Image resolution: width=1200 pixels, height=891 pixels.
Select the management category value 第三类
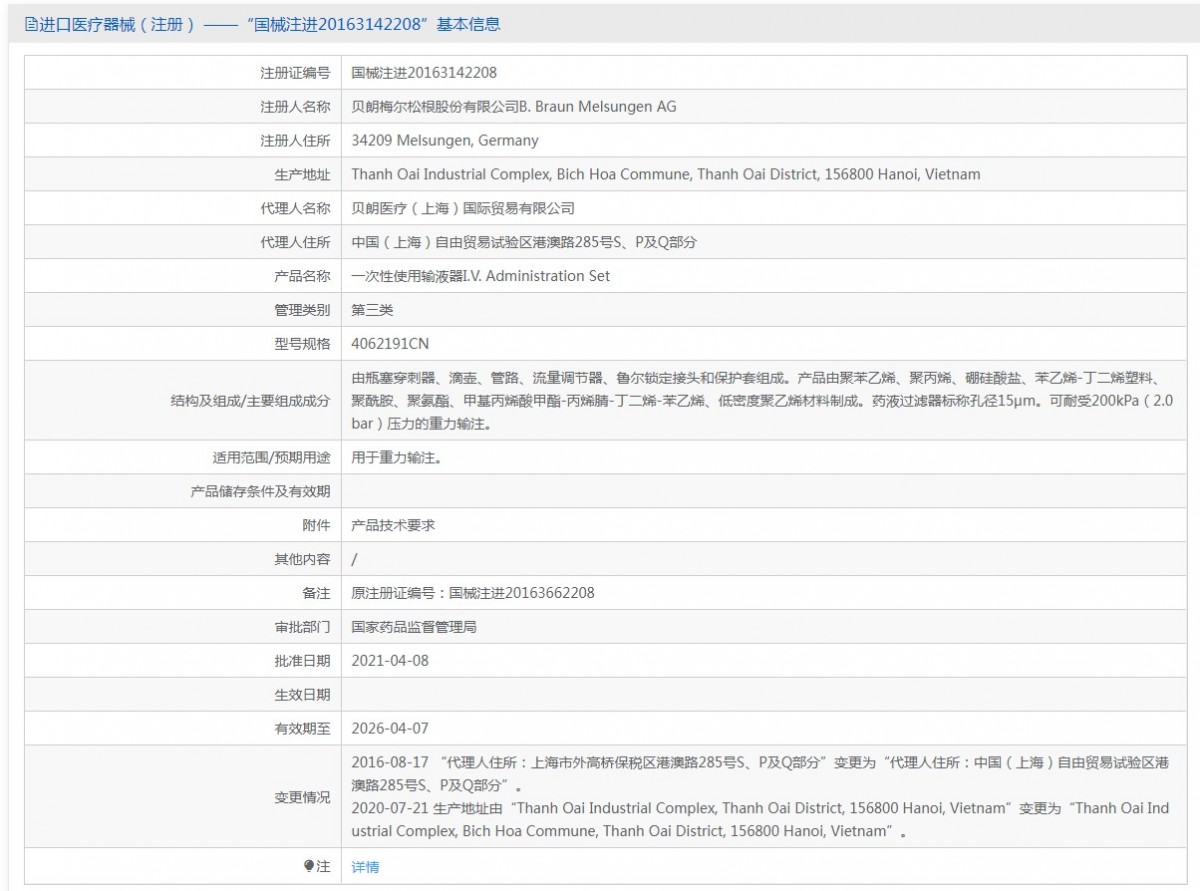tap(373, 310)
